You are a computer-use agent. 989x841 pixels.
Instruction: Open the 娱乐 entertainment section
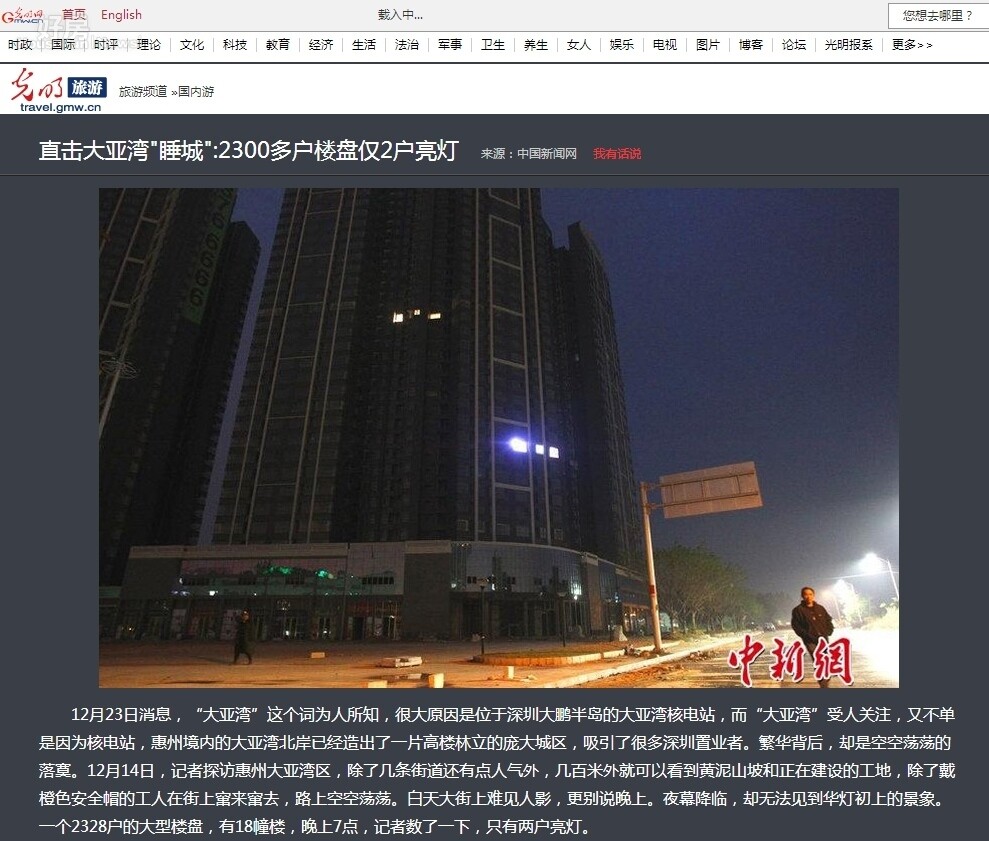[620, 44]
